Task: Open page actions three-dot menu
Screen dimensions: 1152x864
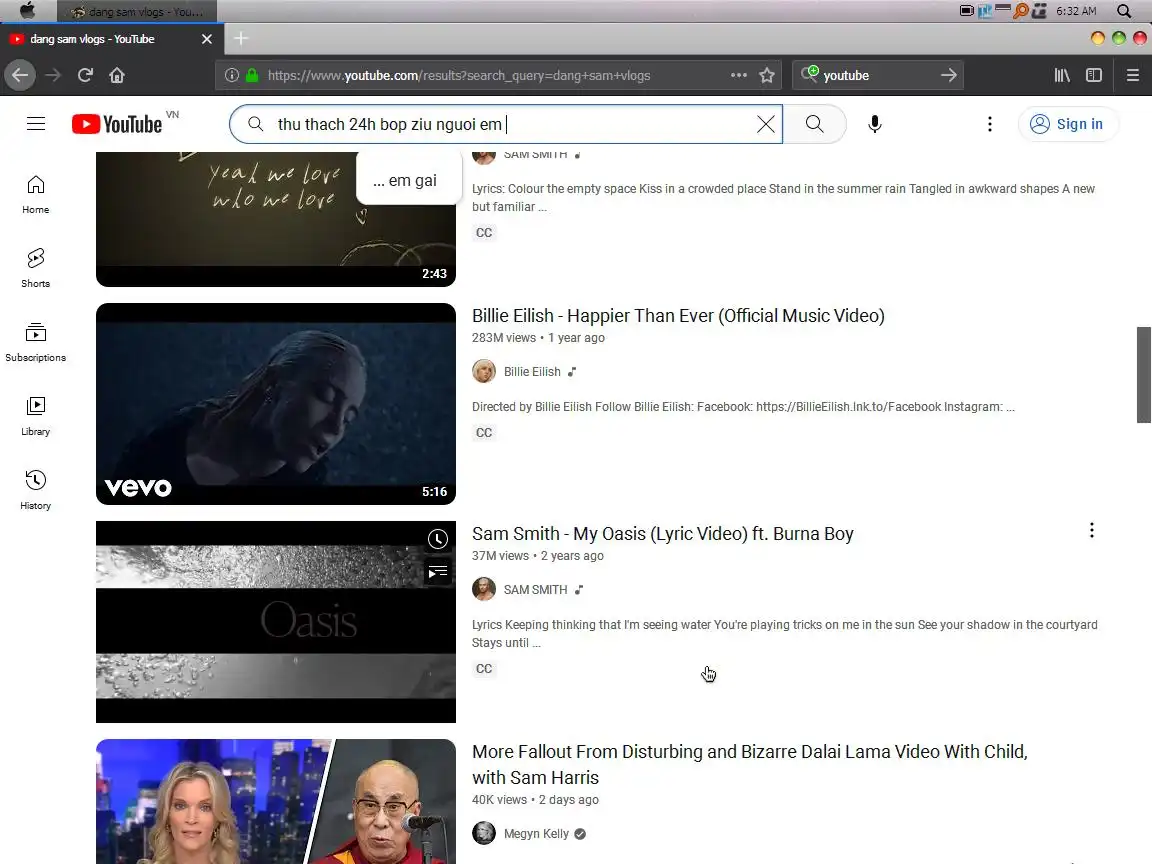Action: (x=738, y=75)
